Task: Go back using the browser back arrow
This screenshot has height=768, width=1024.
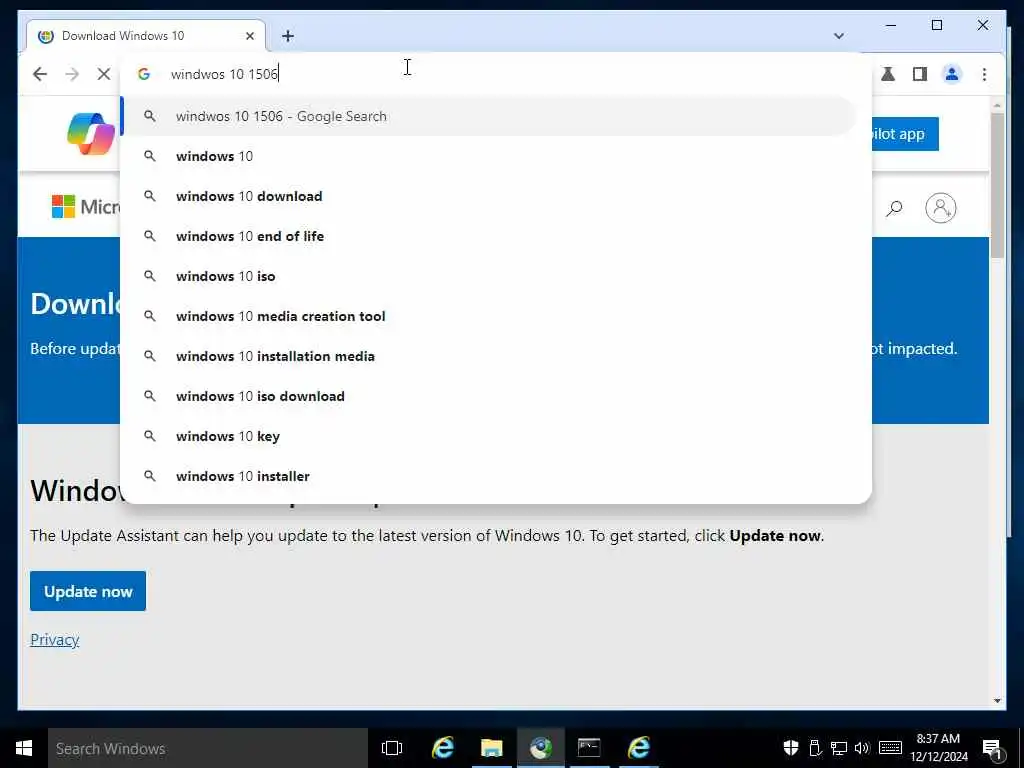Action: point(40,74)
